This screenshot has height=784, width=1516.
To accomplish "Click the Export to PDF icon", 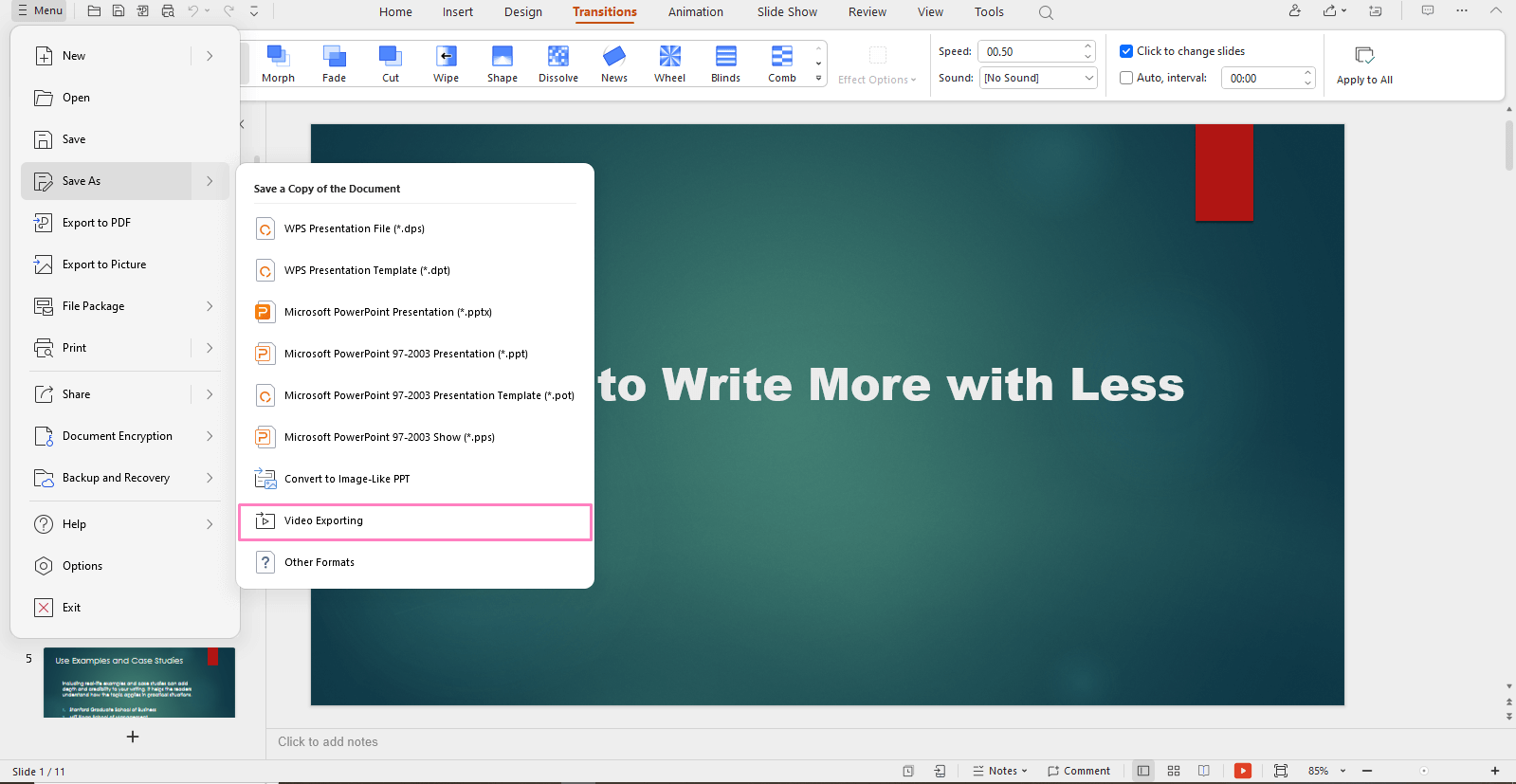I will (44, 223).
